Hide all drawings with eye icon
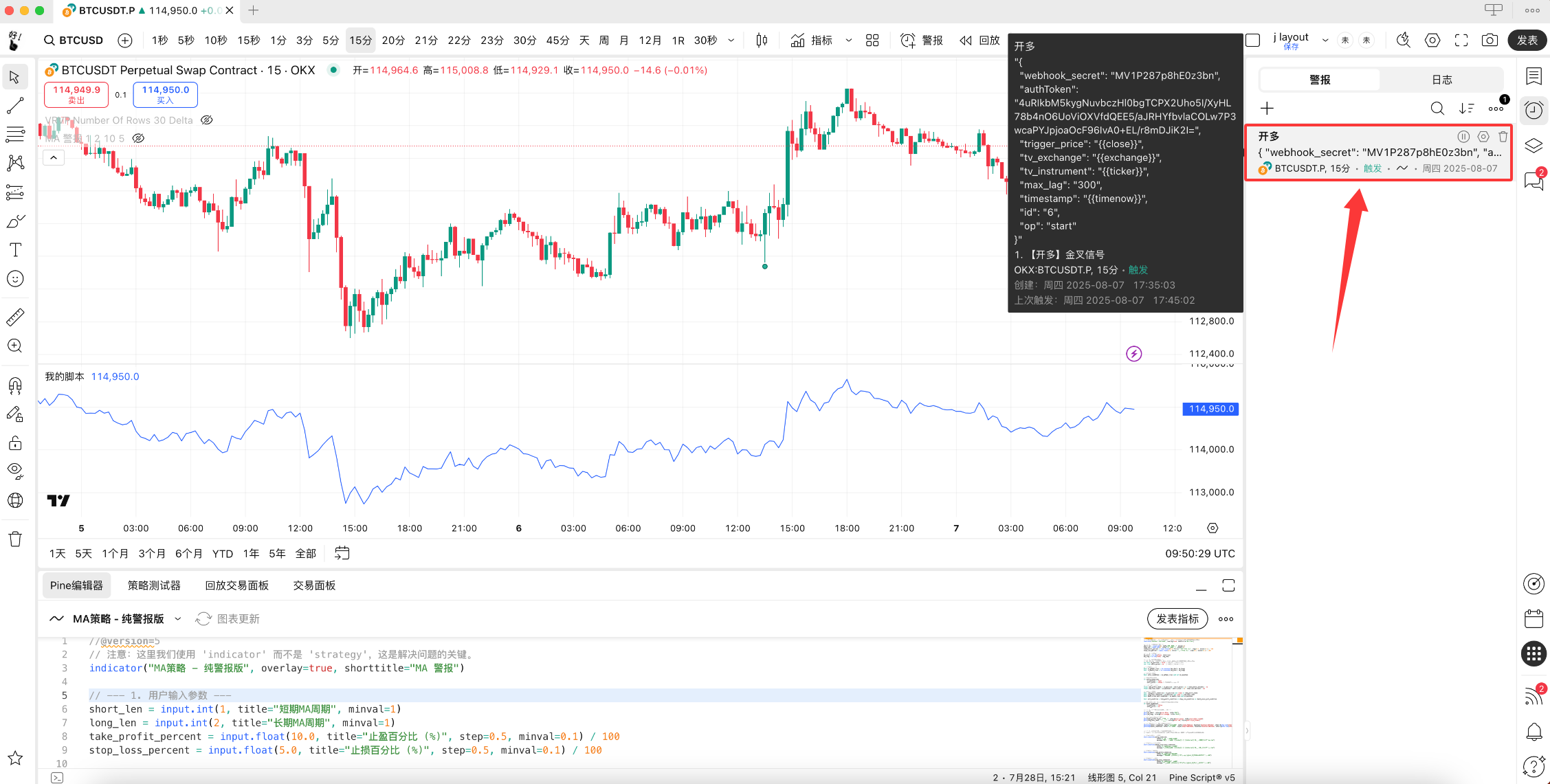This screenshot has height=784, width=1550. click(x=14, y=471)
